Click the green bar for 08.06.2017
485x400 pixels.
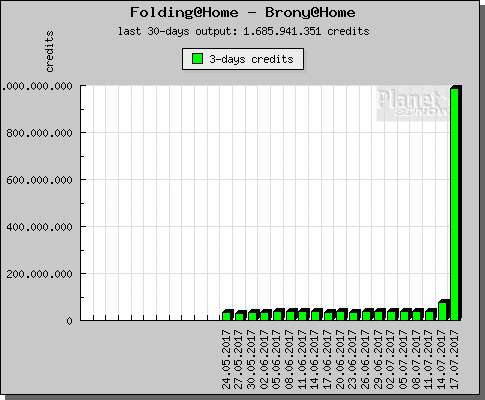tap(290, 316)
